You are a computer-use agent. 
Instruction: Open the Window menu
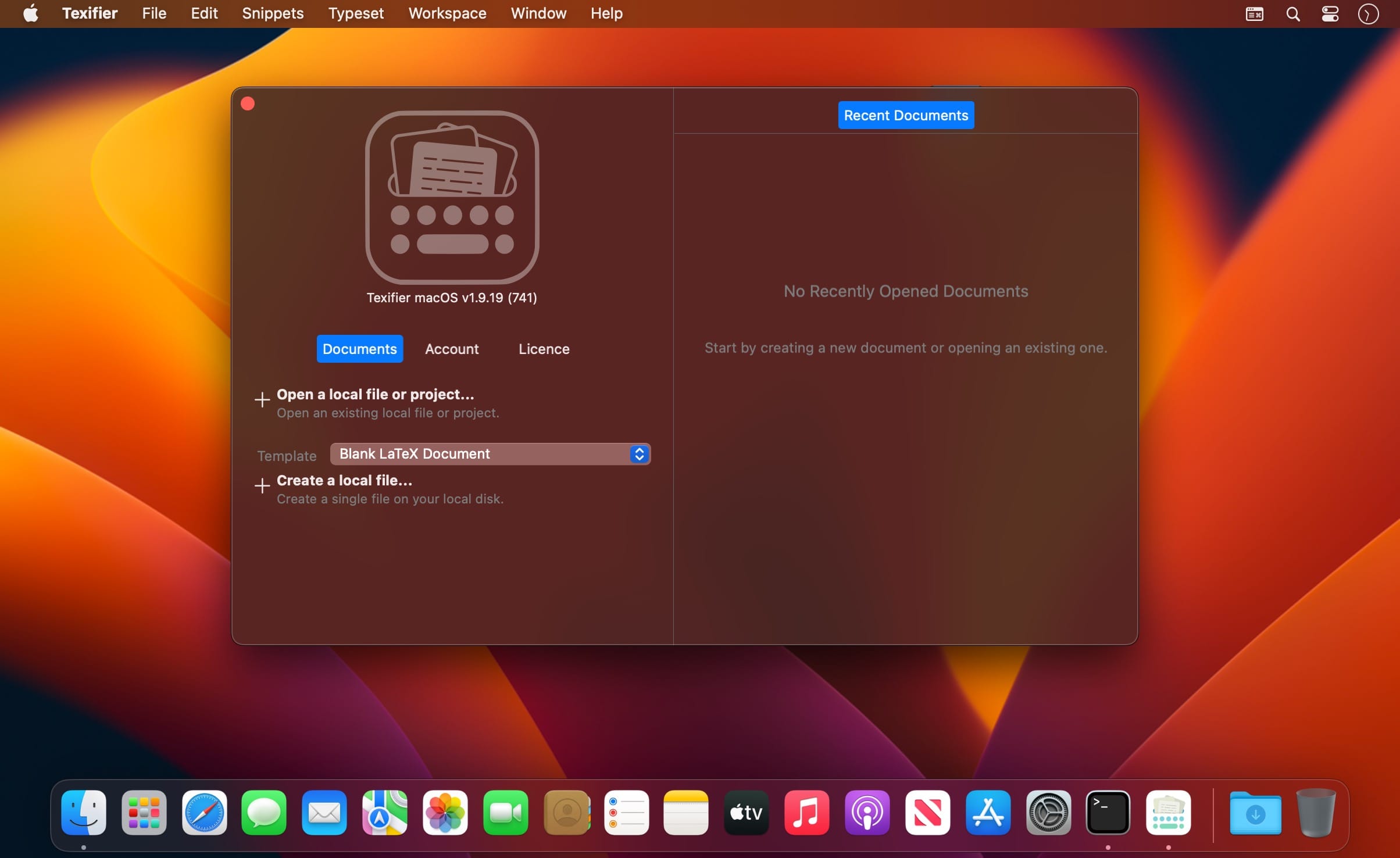click(538, 13)
